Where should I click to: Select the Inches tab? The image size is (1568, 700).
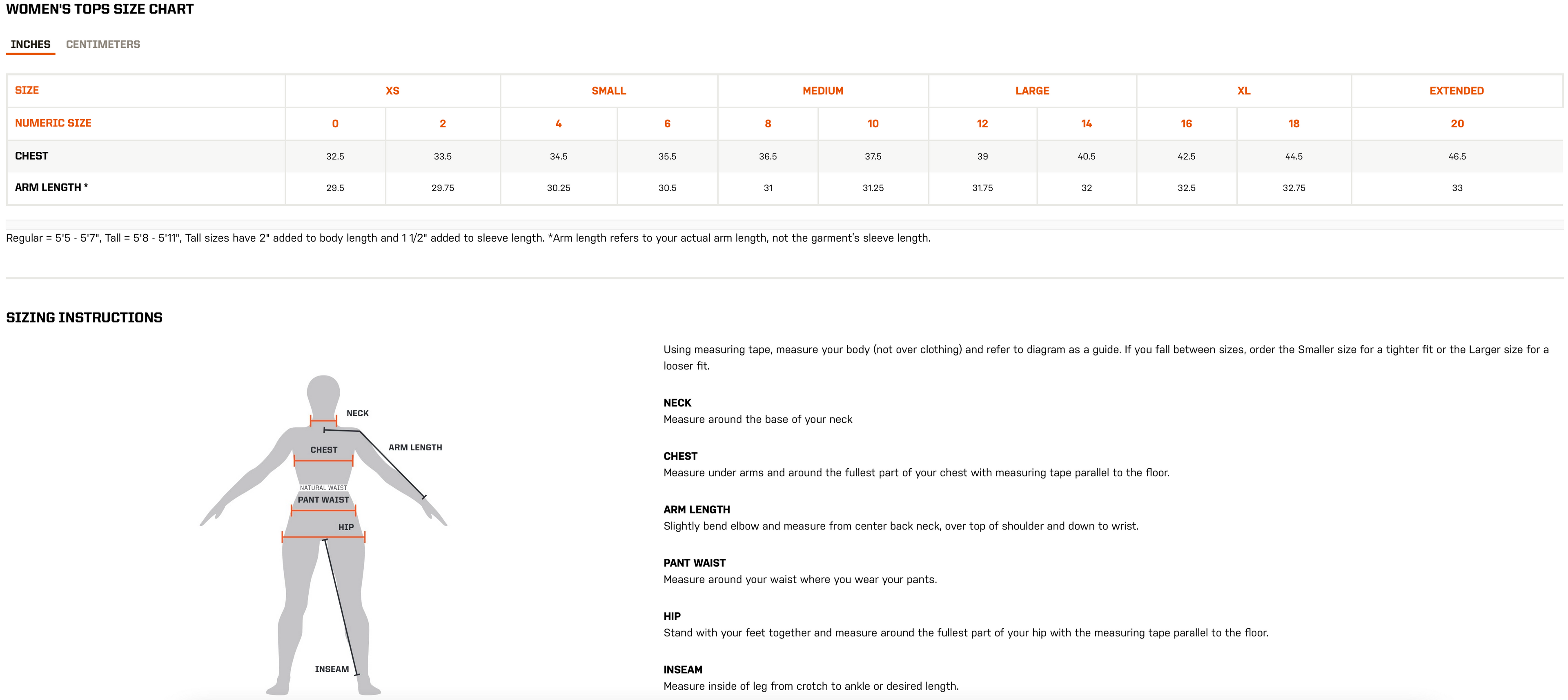(31, 44)
